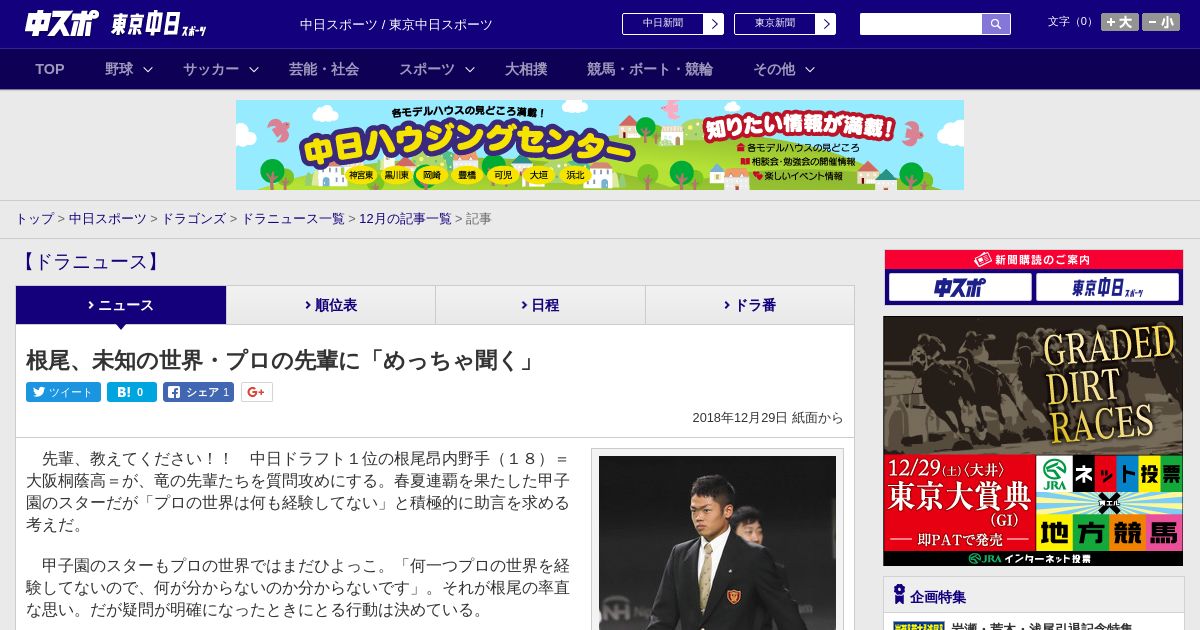Image resolution: width=1200 pixels, height=630 pixels.
Task: Expand chevron next to スポーツ
Action: pos(470,69)
